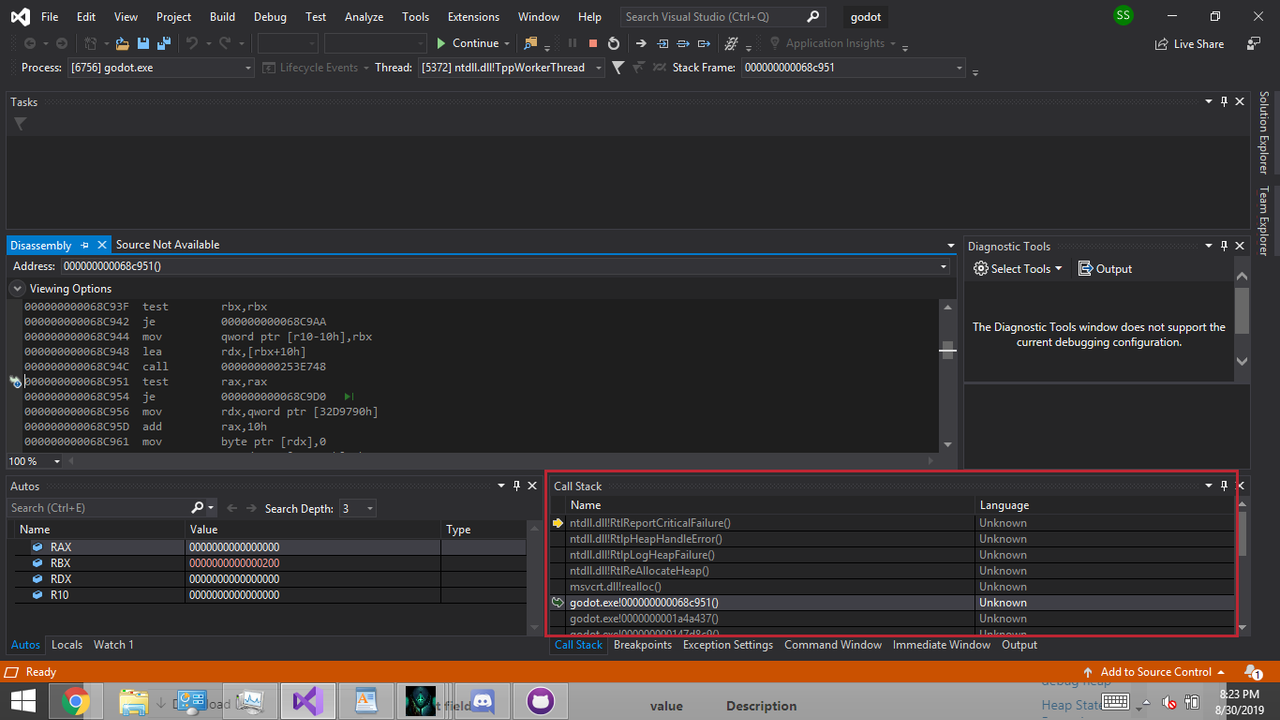Click the Restart debugging icon

(613, 44)
